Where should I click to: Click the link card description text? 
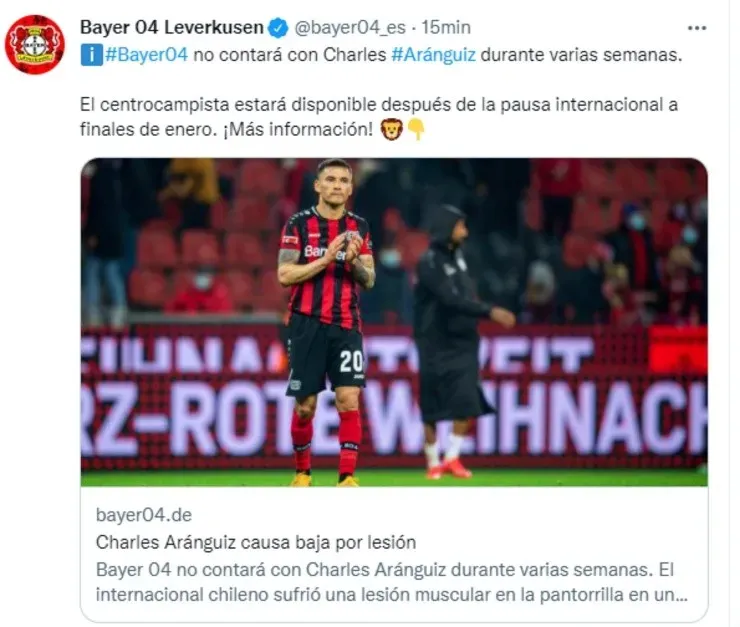click(x=392, y=582)
